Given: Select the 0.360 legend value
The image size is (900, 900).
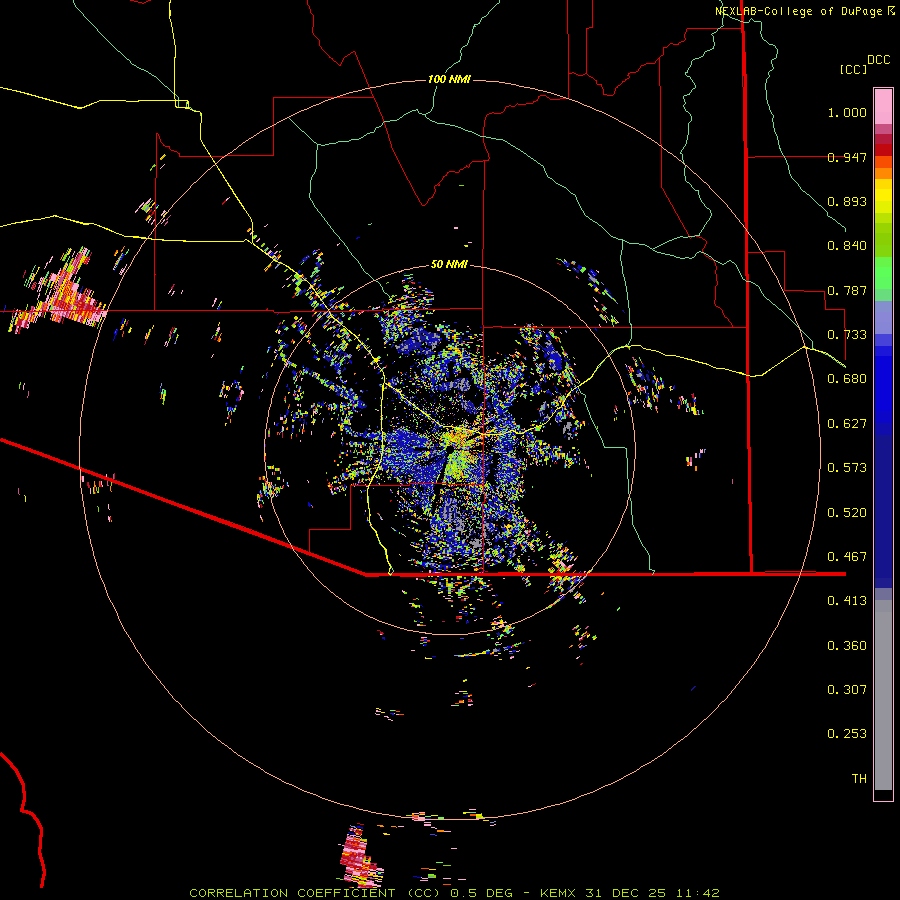Looking at the screenshot, I should (847, 646).
